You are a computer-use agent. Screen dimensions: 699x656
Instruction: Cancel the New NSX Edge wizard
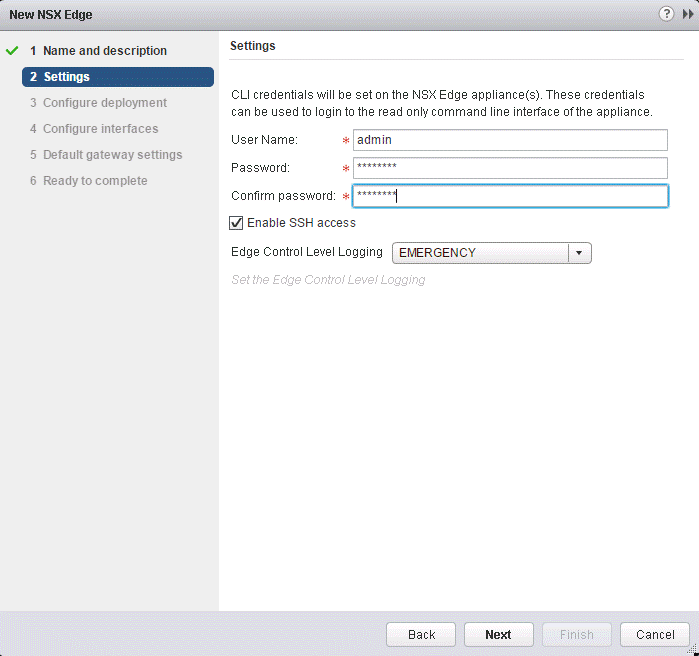(x=654, y=634)
